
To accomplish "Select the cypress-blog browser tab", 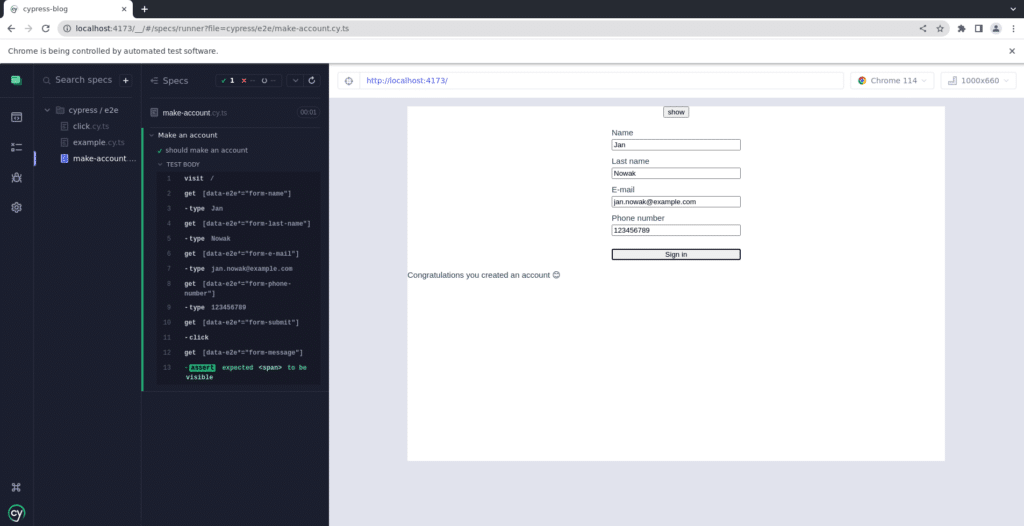I will [68, 9].
